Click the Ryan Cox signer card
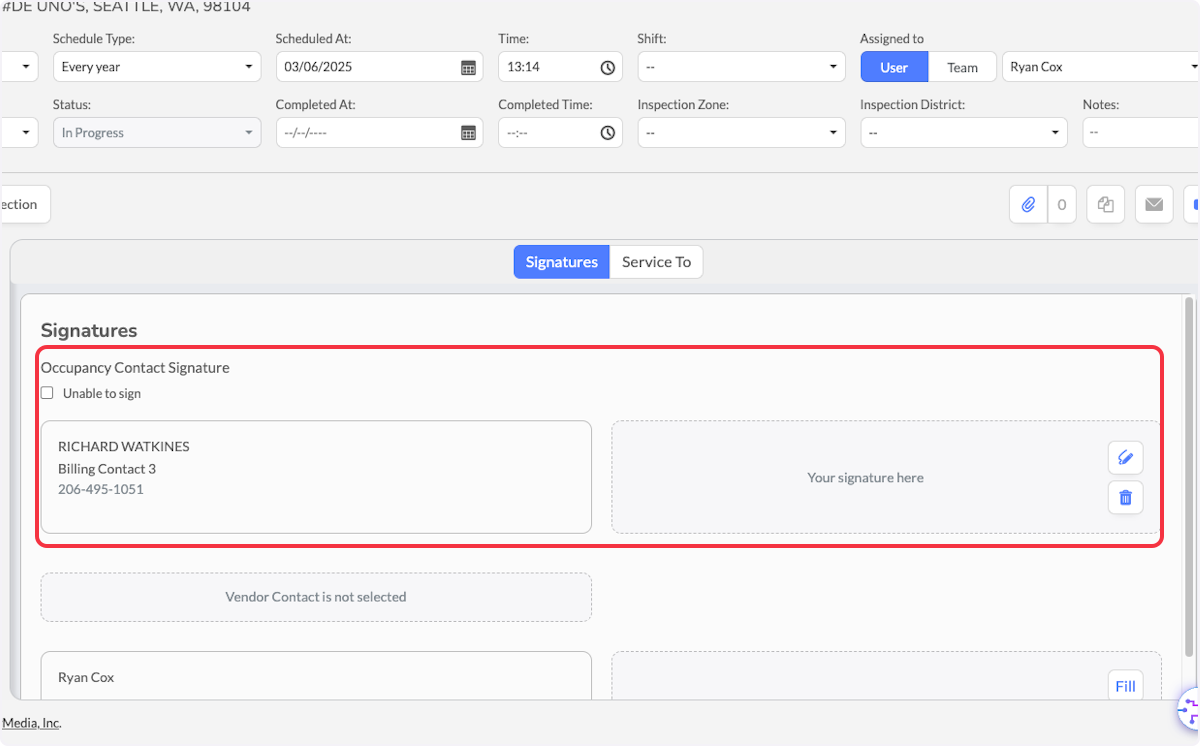This screenshot has width=1200, height=746. pyautogui.click(x=316, y=677)
